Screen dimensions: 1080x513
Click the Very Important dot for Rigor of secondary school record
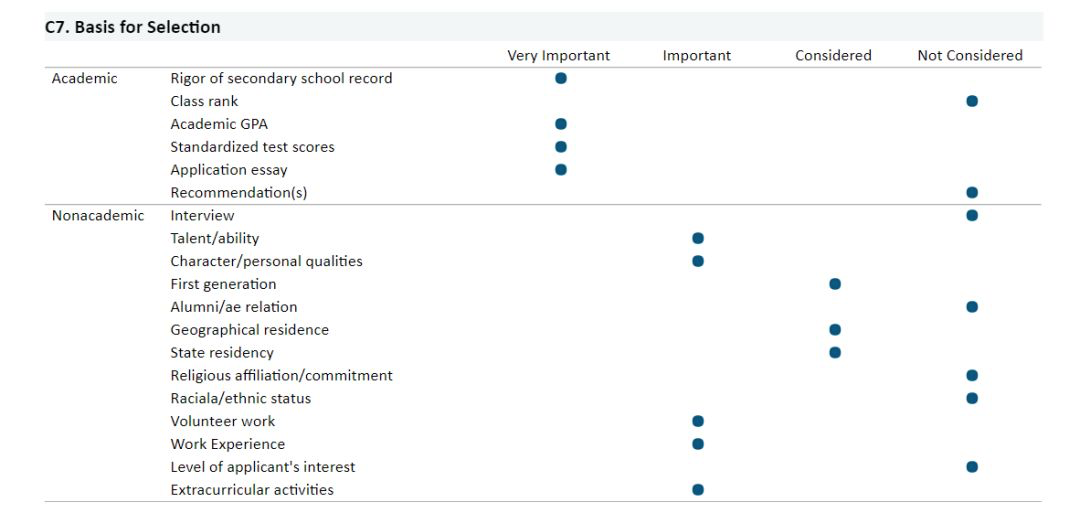561,78
